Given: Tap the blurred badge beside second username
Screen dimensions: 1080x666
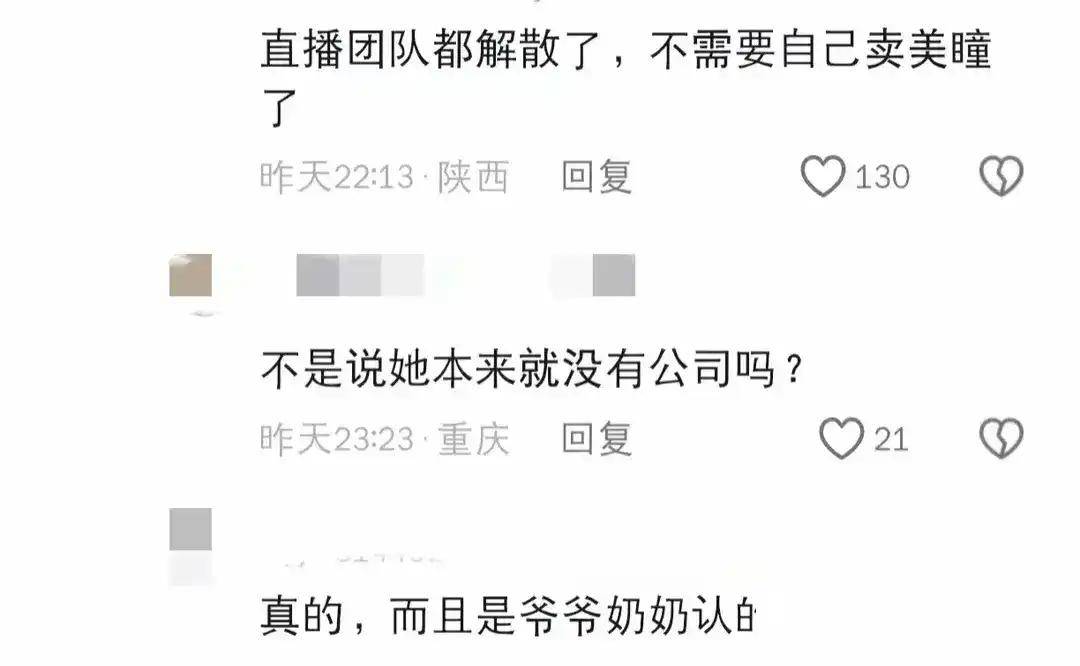Looking at the screenshot, I should [594, 275].
